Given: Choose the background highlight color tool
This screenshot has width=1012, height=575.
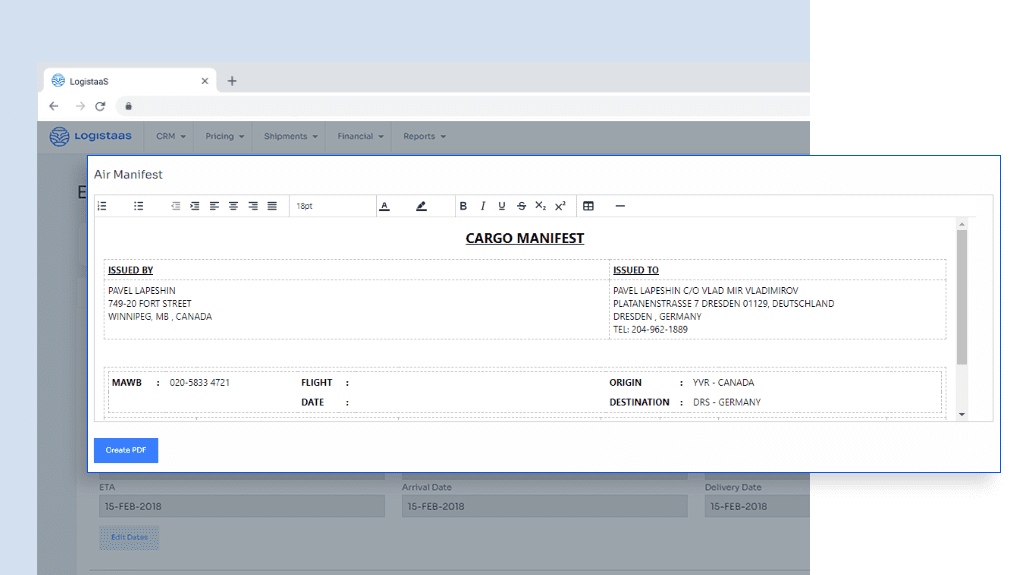Looking at the screenshot, I should (x=421, y=206).
